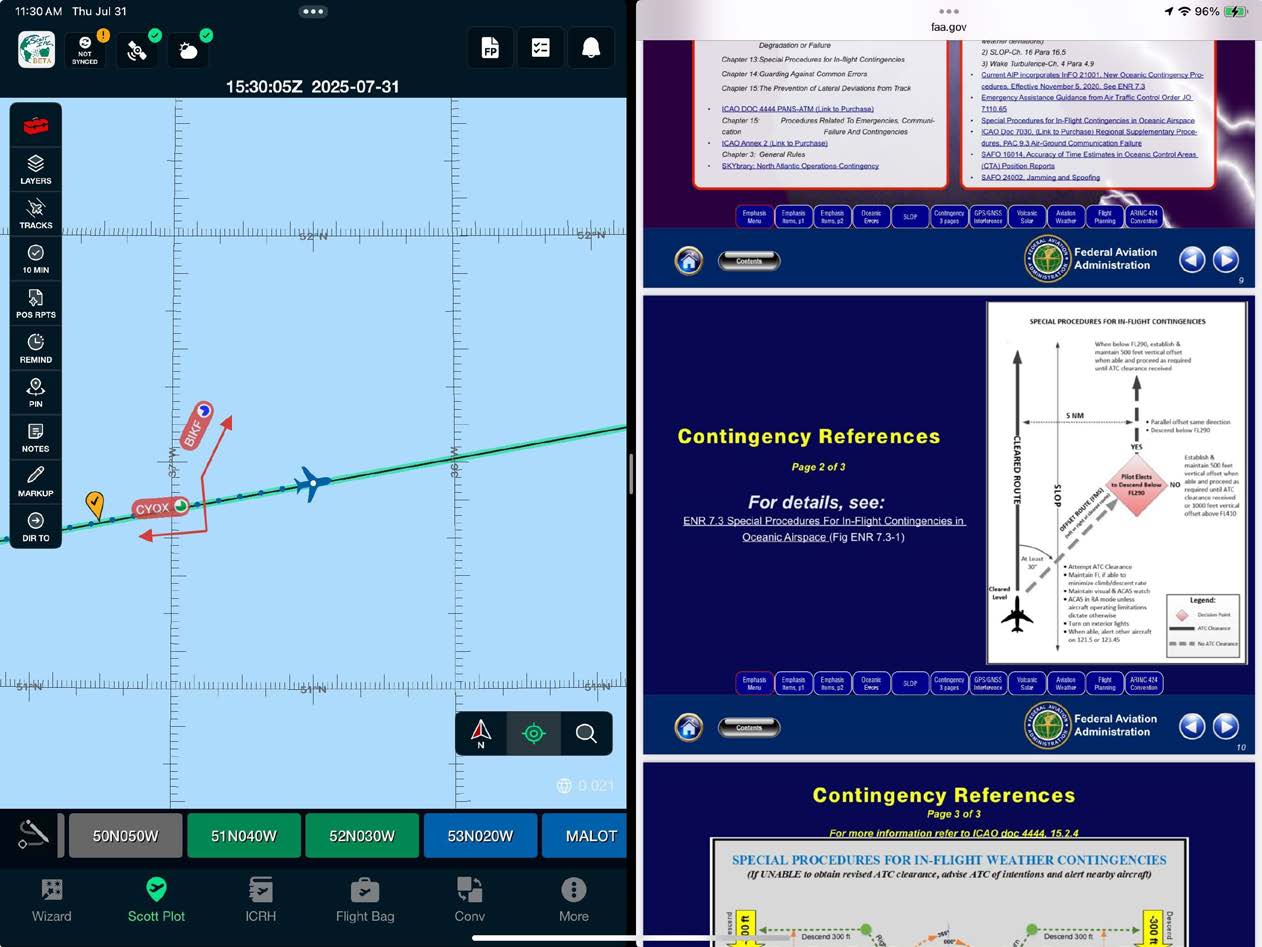Switch to the Conv tab
Screen dimensions: 1262x947
(x=470, y=900)
